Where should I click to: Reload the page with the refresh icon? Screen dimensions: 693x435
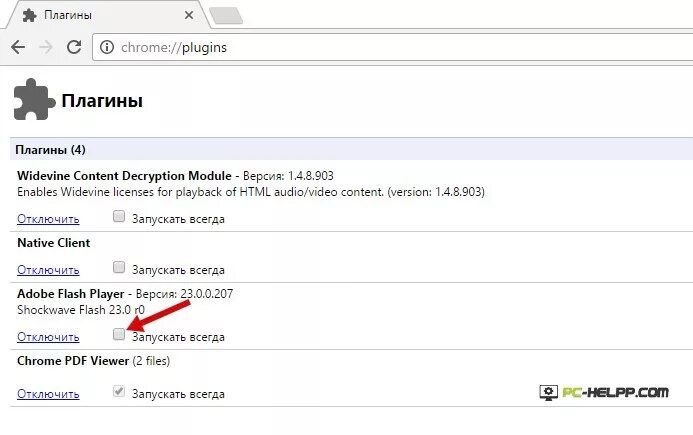[74, 47]
